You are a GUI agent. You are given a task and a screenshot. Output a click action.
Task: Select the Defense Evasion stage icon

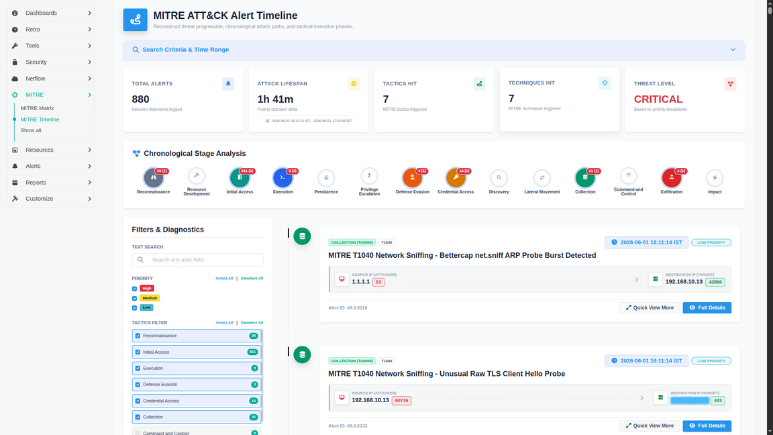[412, 178]
